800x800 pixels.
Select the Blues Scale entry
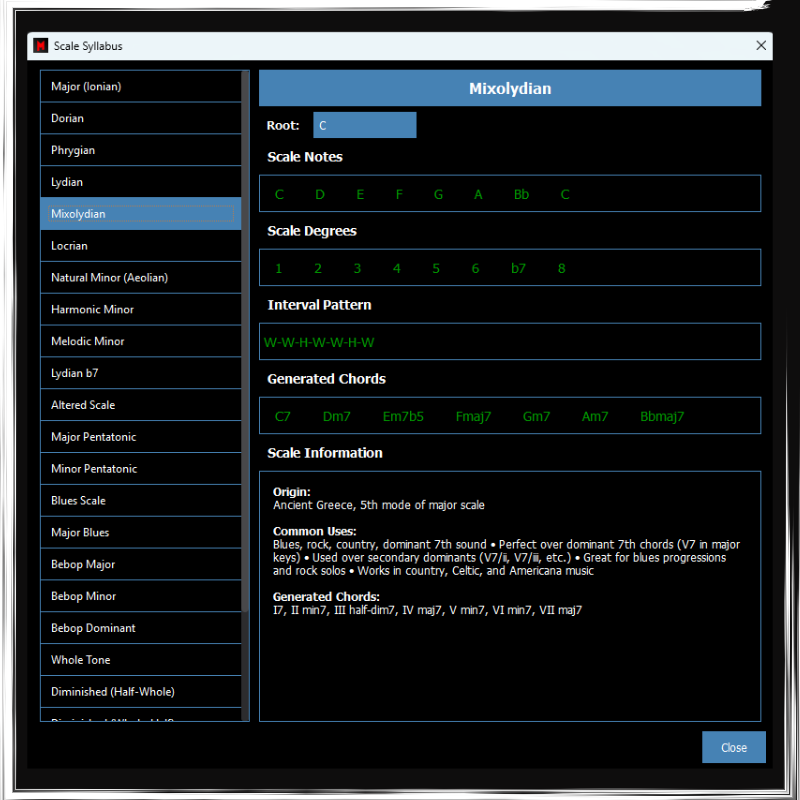click(140, 501)
